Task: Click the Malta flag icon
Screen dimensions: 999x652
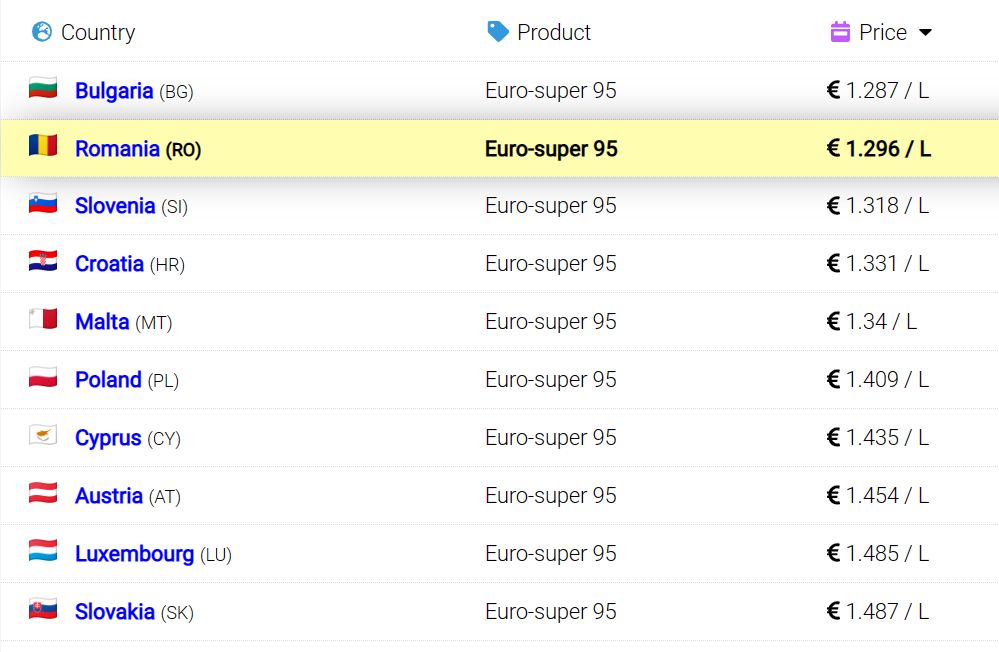Action: (43, 319)
